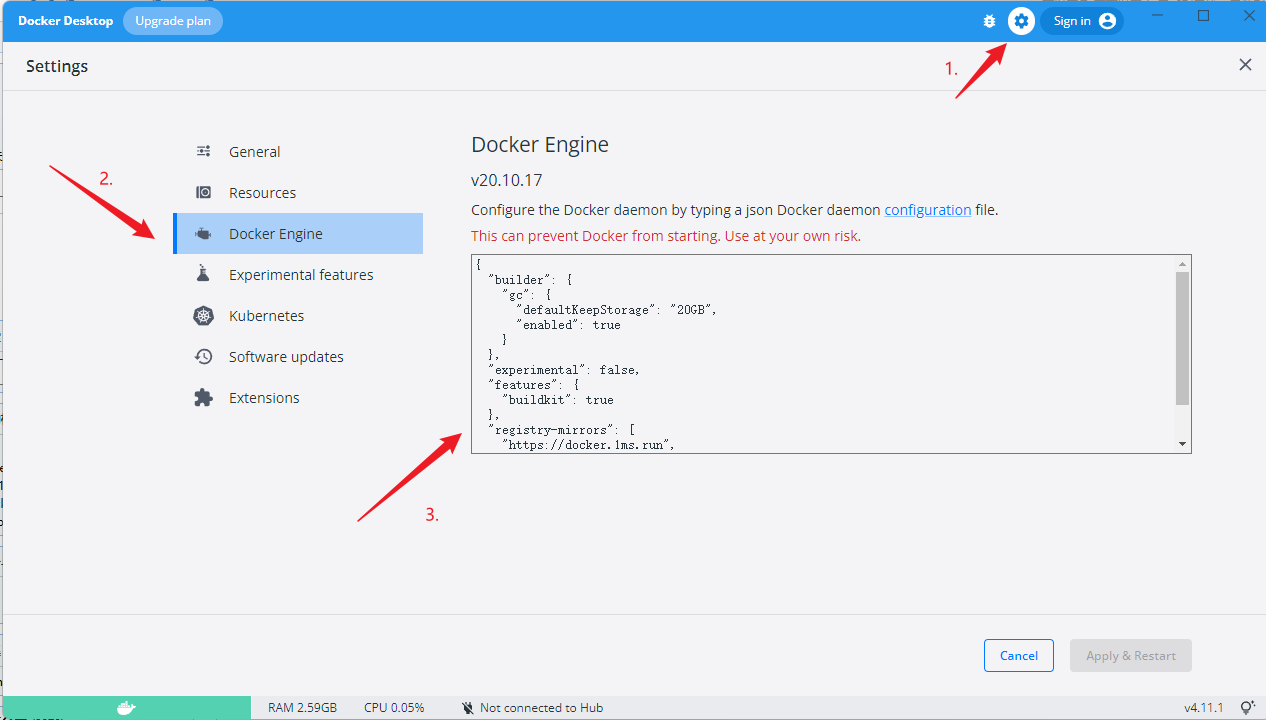Maximize the Docker Desktop window
The image size is (1266, 720).
coord(1203,16)
